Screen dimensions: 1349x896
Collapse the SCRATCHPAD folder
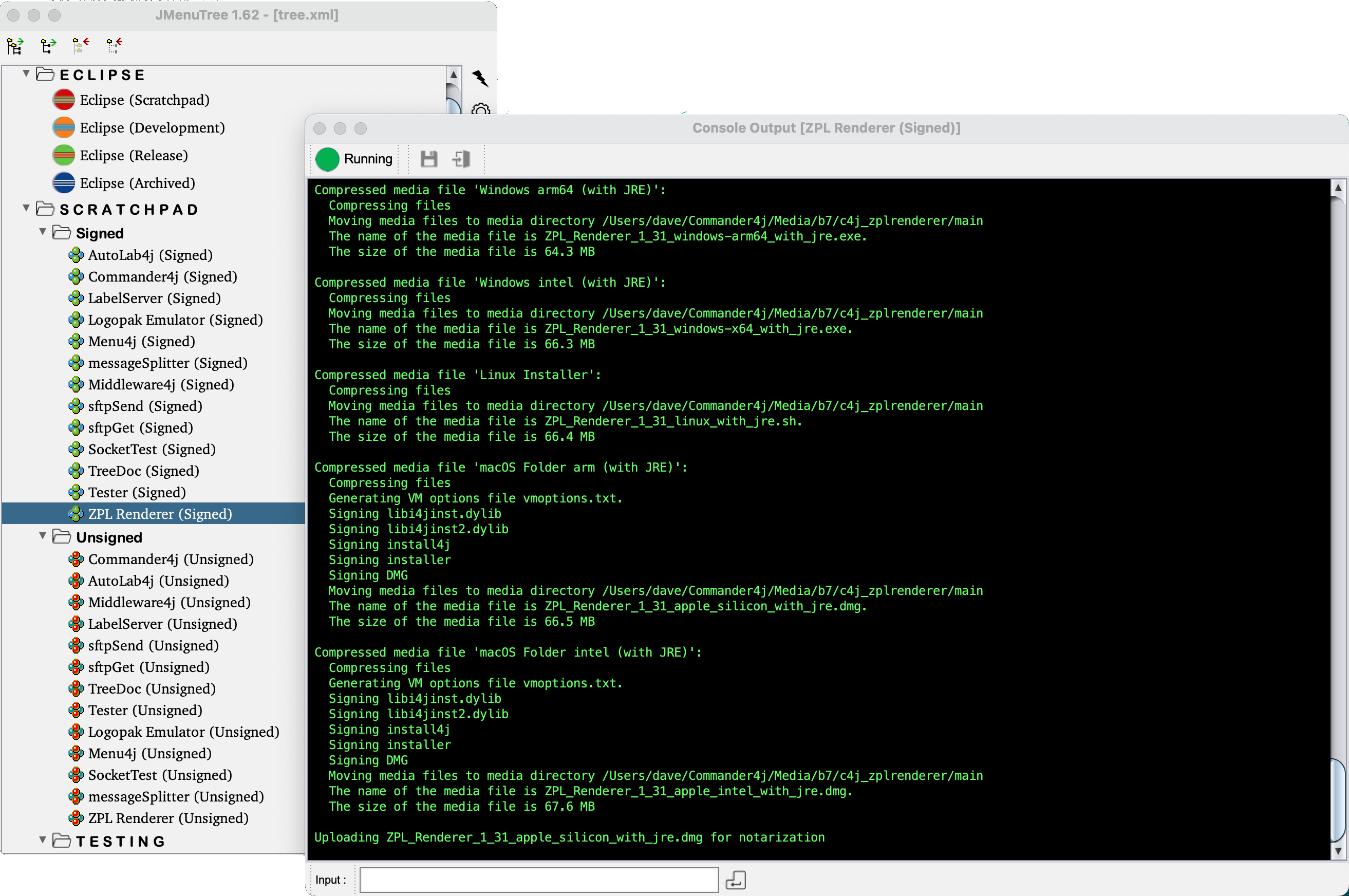coord(26,209)
